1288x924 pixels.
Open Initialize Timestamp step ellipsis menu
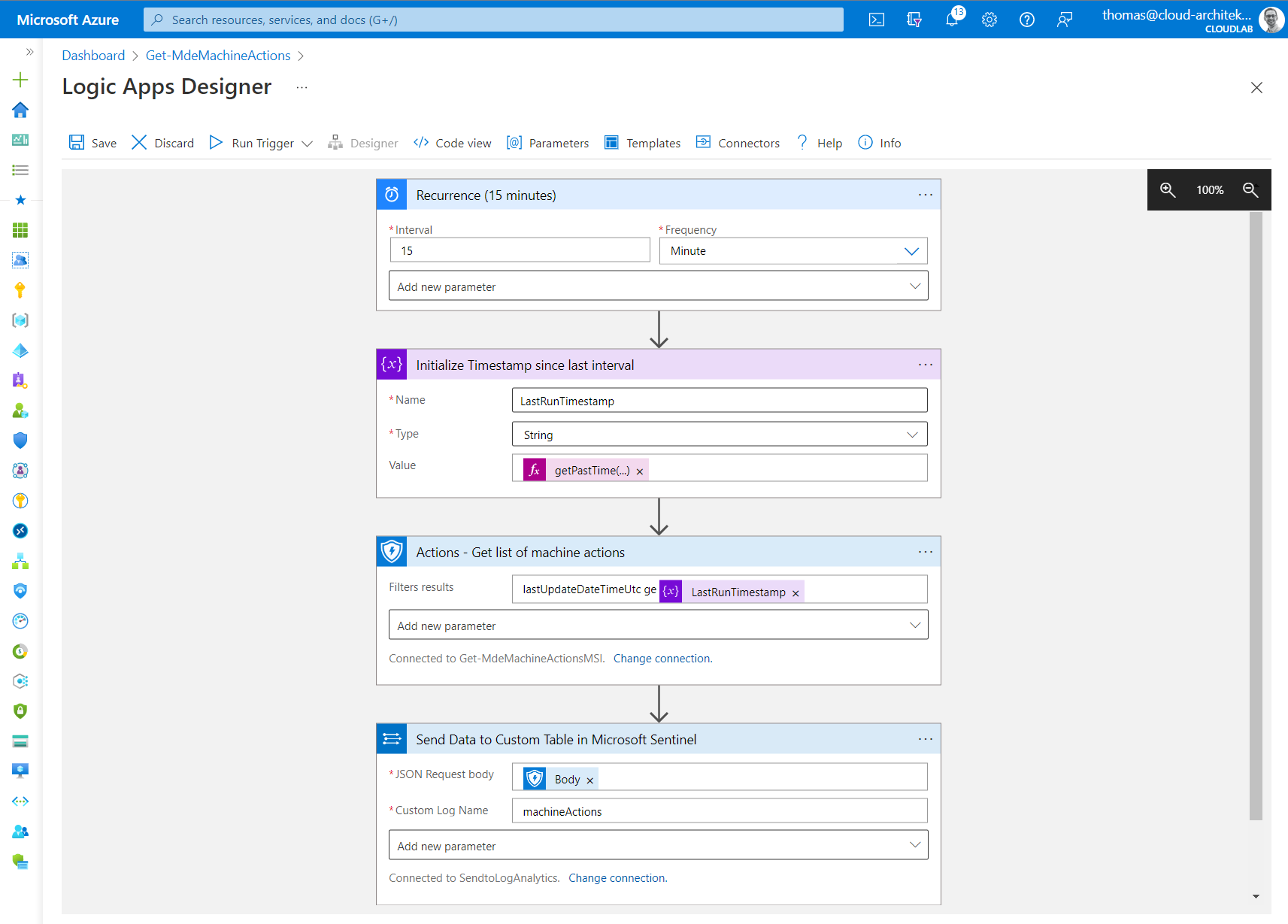[925, 365]
